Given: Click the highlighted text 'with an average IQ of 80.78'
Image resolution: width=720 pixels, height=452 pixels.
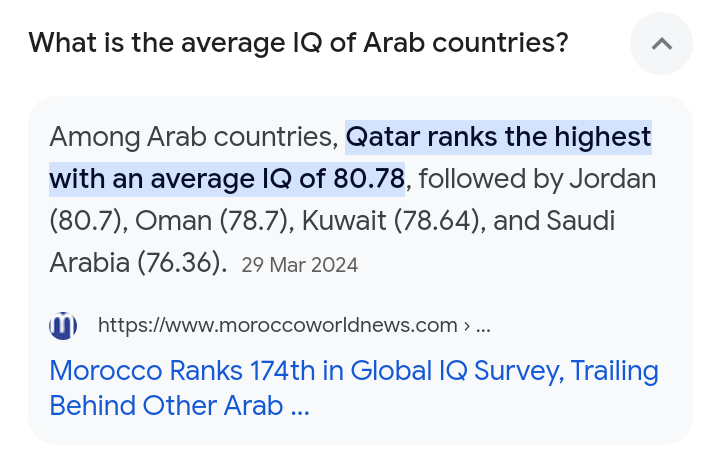Looking at the screenshot, I should [x=227, y=179].
